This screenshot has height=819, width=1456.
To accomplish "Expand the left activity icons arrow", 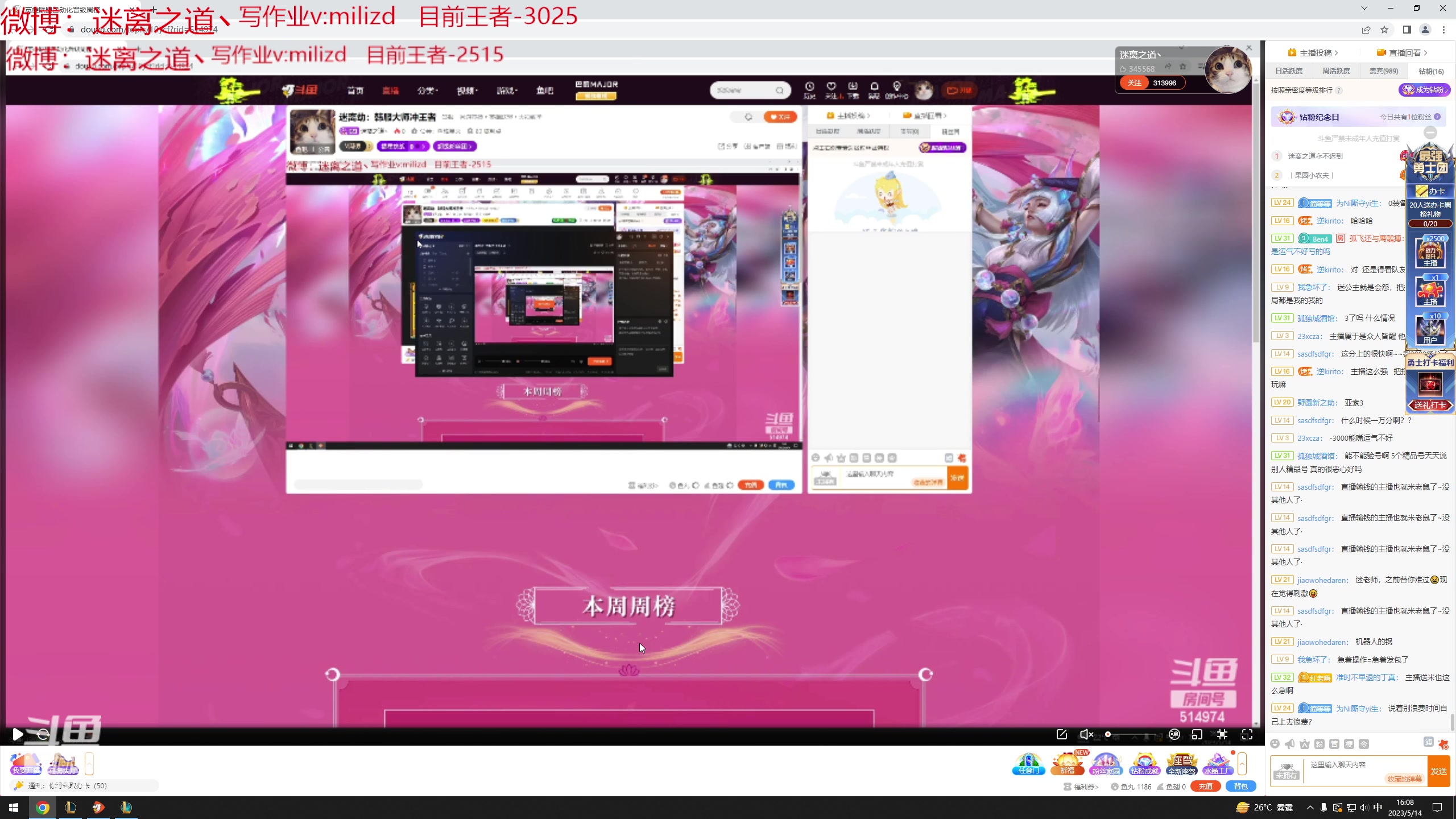I will [x=89, y=764].
